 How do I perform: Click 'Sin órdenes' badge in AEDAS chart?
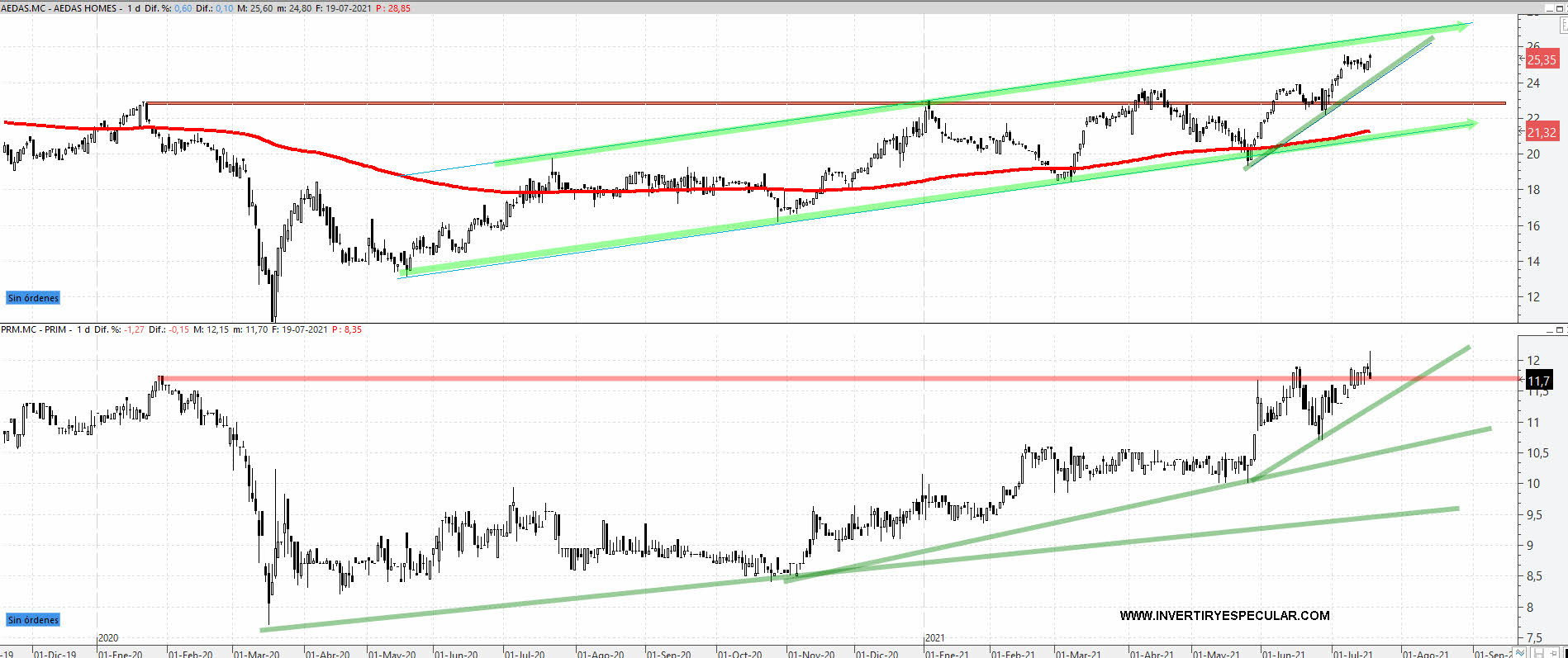tap(33, 298)
